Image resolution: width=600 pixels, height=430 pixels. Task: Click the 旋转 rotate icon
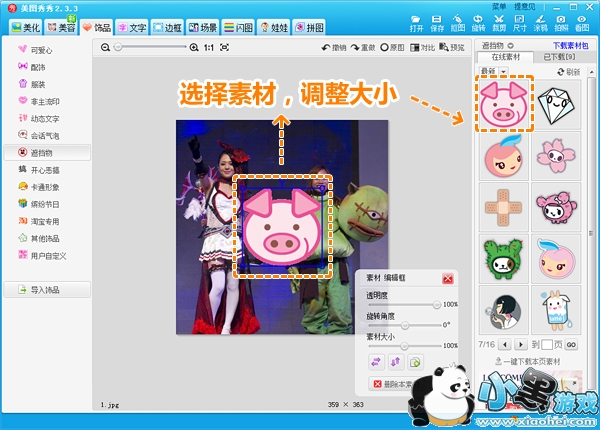pyautogui.click(x=478, y=23)
